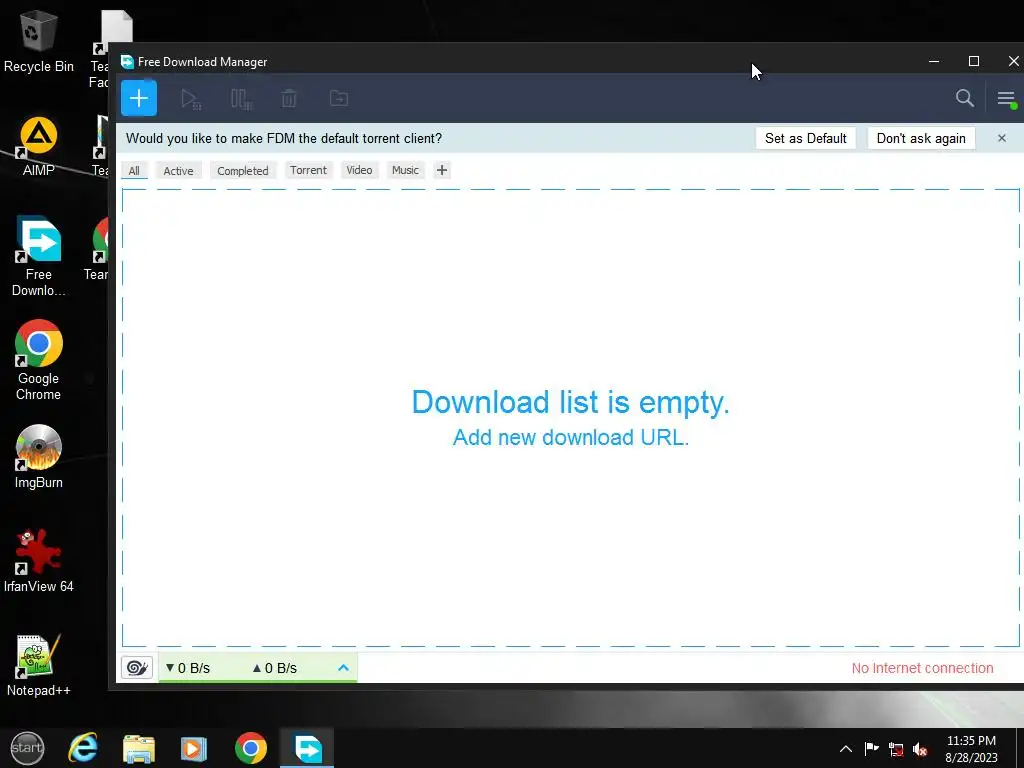Launch Chrome from the taskbar
This screenshot has height=768, width=1024.
251,748
